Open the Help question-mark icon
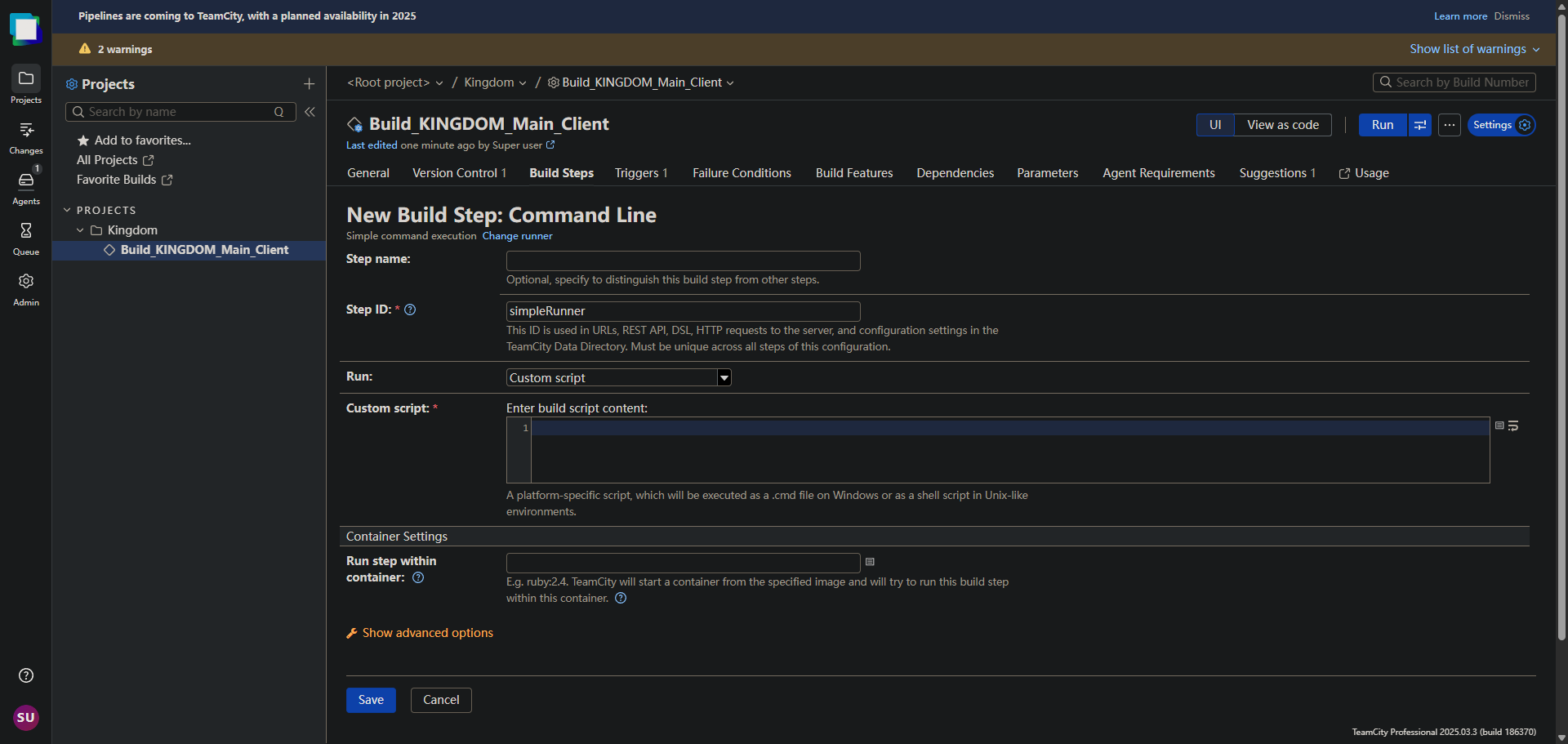This screenshot has height=744, width=1568. coord(26,675)
